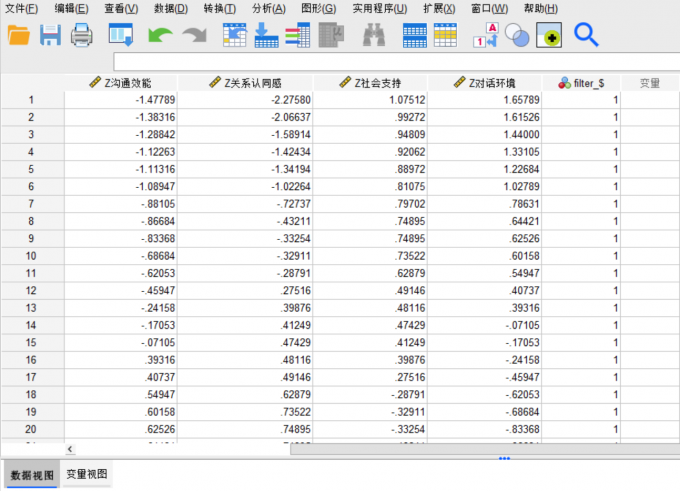This screenshot has width=680, height=491.
Task: Click the Use Variable Sets circles icon
Action: point(517,36)
